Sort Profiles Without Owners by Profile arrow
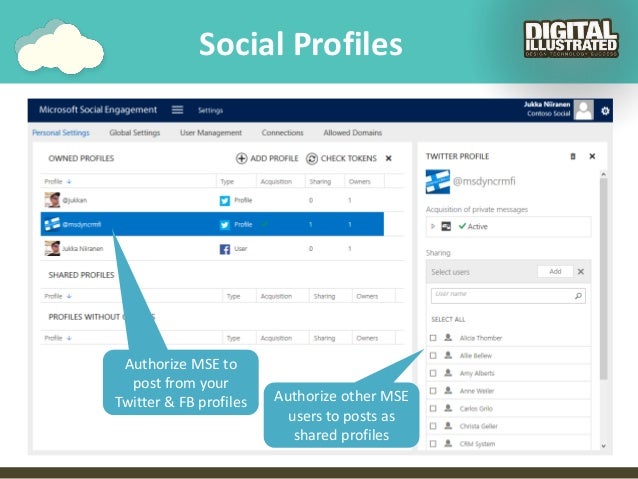638x479 pixels. pos(69,338)
